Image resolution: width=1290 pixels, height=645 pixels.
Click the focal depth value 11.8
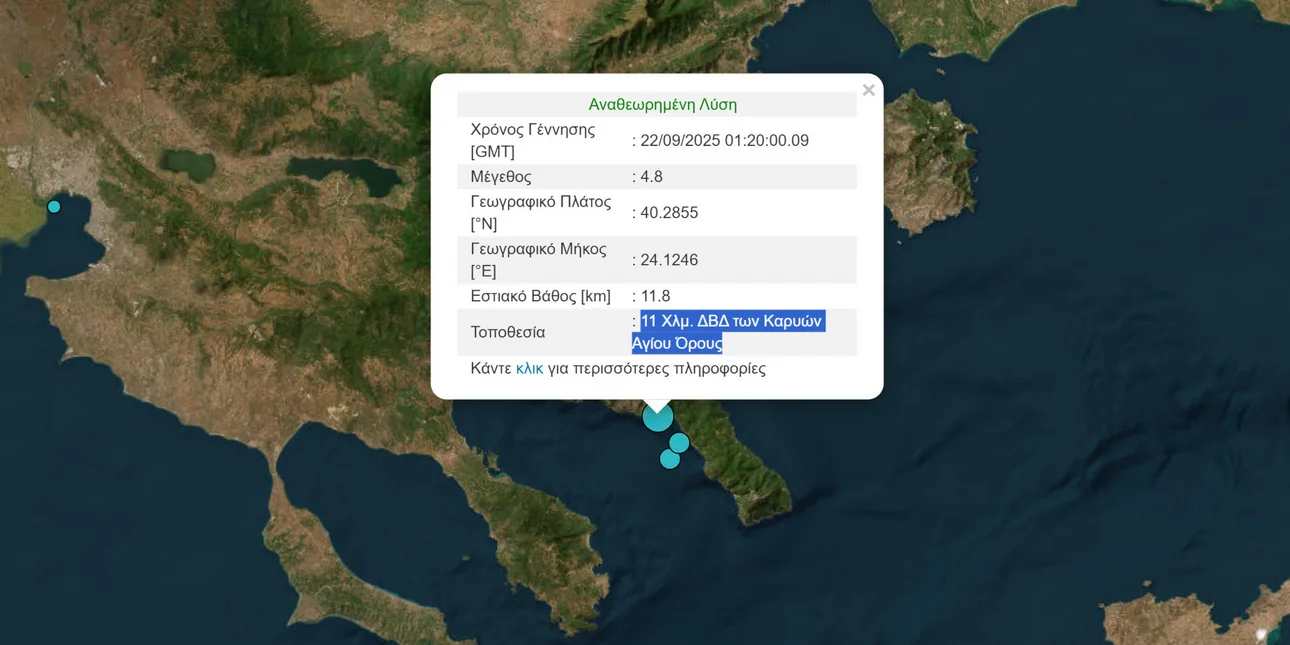pos(655,296)
